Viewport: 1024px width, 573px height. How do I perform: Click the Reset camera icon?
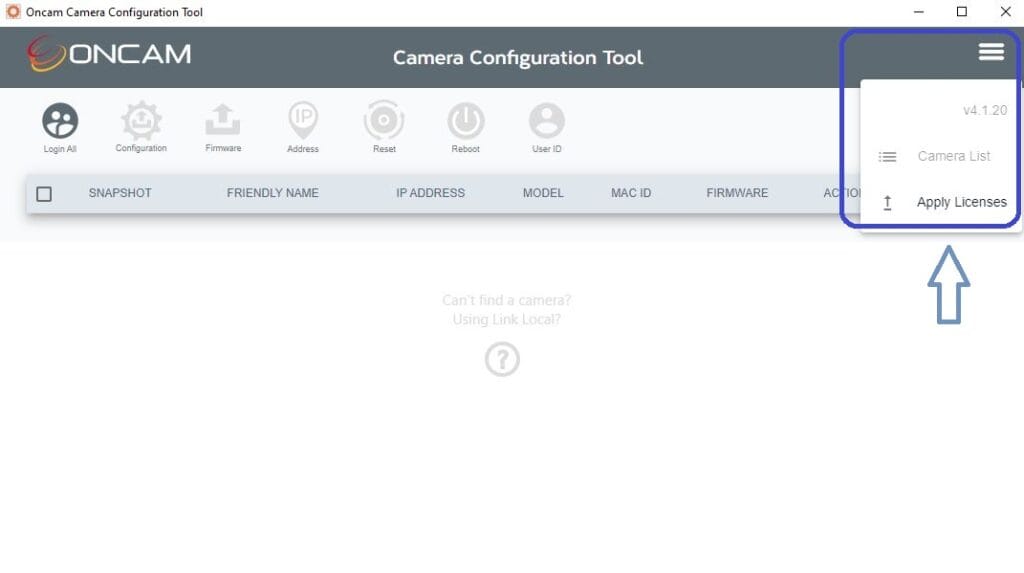[x=384, y=120]
